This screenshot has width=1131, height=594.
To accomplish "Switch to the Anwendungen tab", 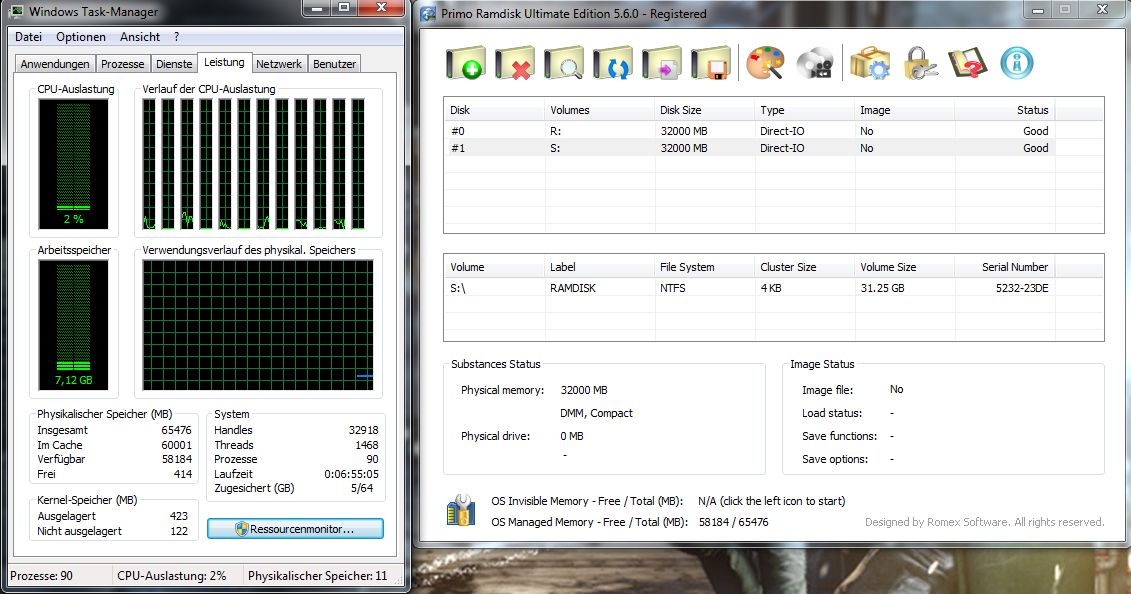I will point(55,63).
